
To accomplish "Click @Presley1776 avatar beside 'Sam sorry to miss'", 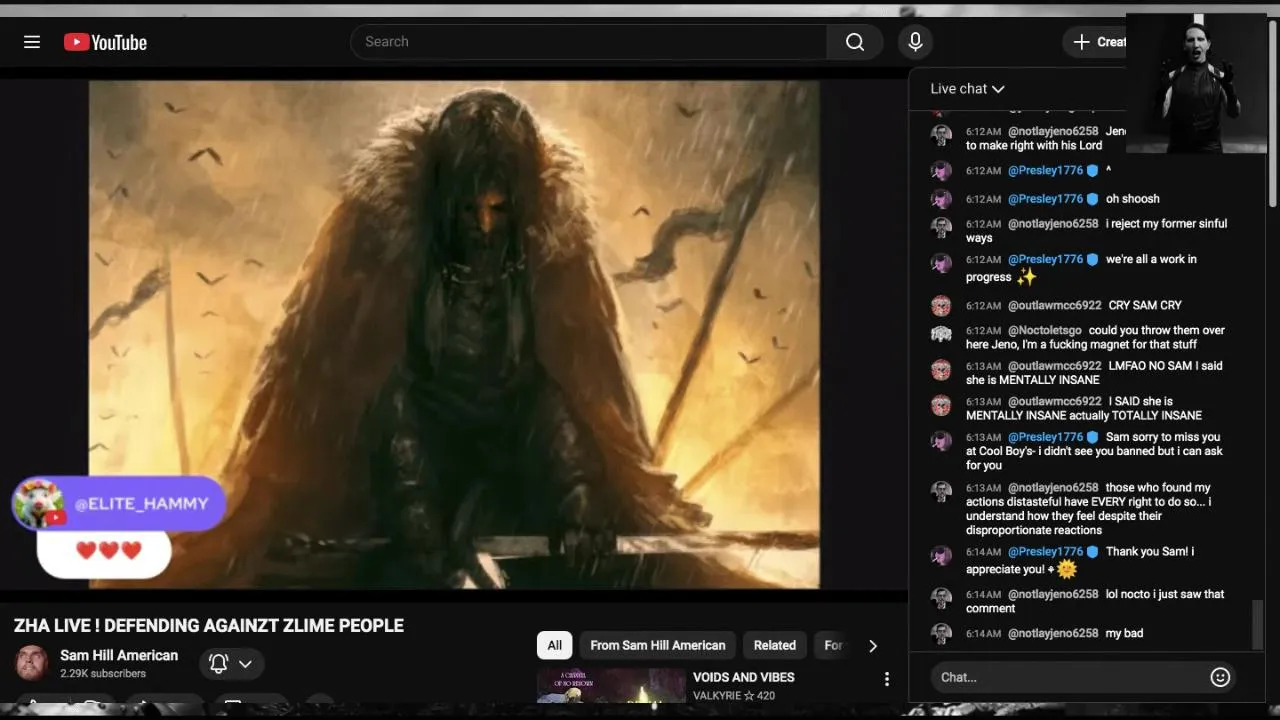I will [941, 441].
